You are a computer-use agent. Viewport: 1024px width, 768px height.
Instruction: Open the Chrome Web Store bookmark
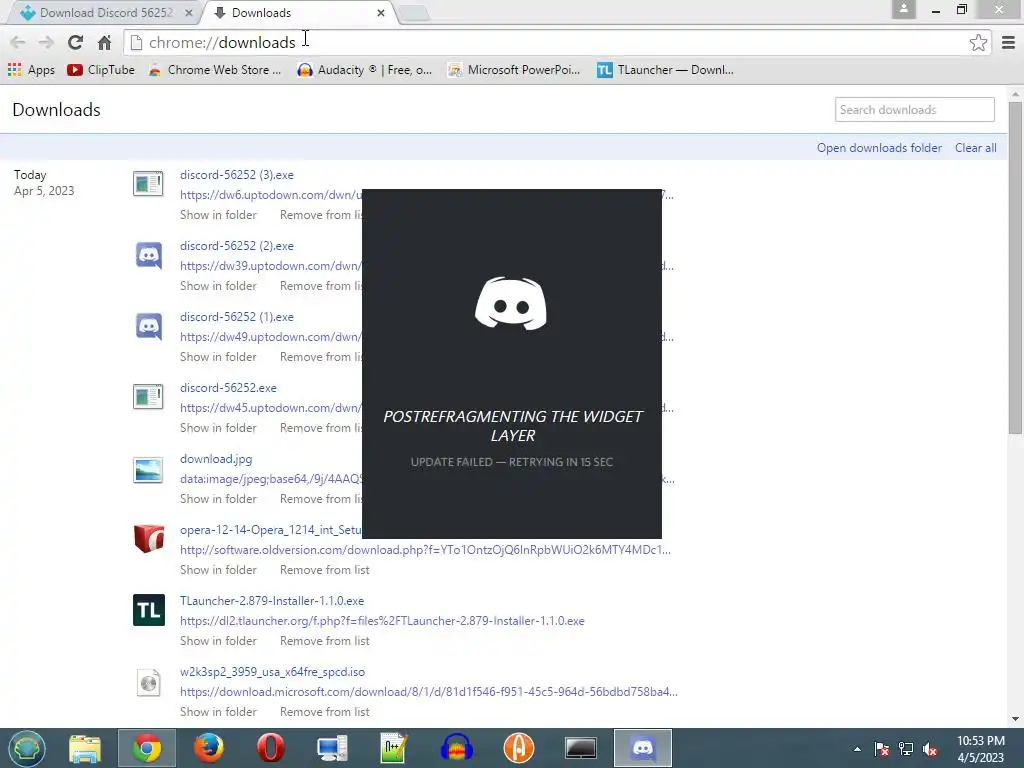215,70
